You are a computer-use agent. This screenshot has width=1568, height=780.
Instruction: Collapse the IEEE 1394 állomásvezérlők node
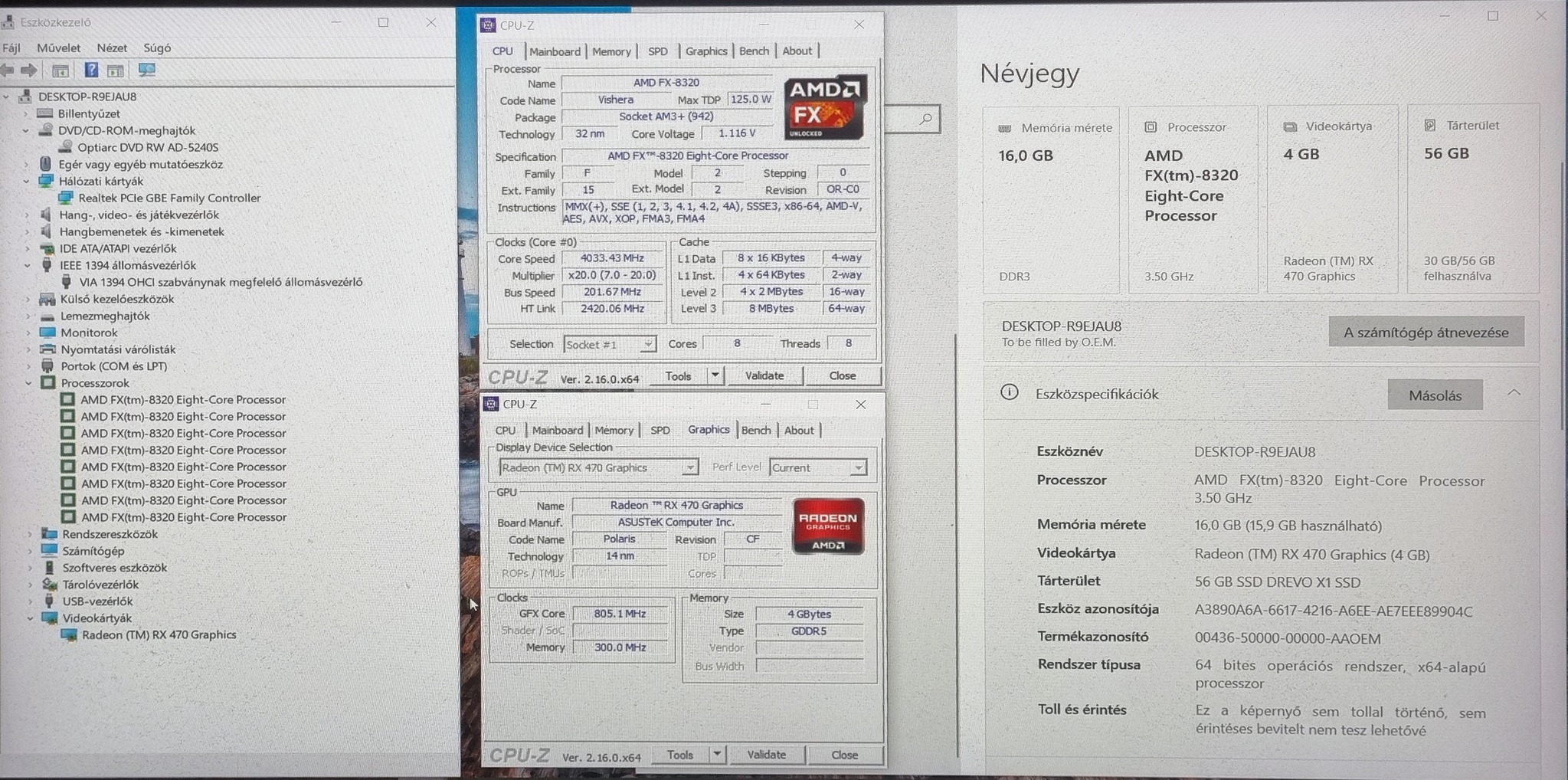28,265
